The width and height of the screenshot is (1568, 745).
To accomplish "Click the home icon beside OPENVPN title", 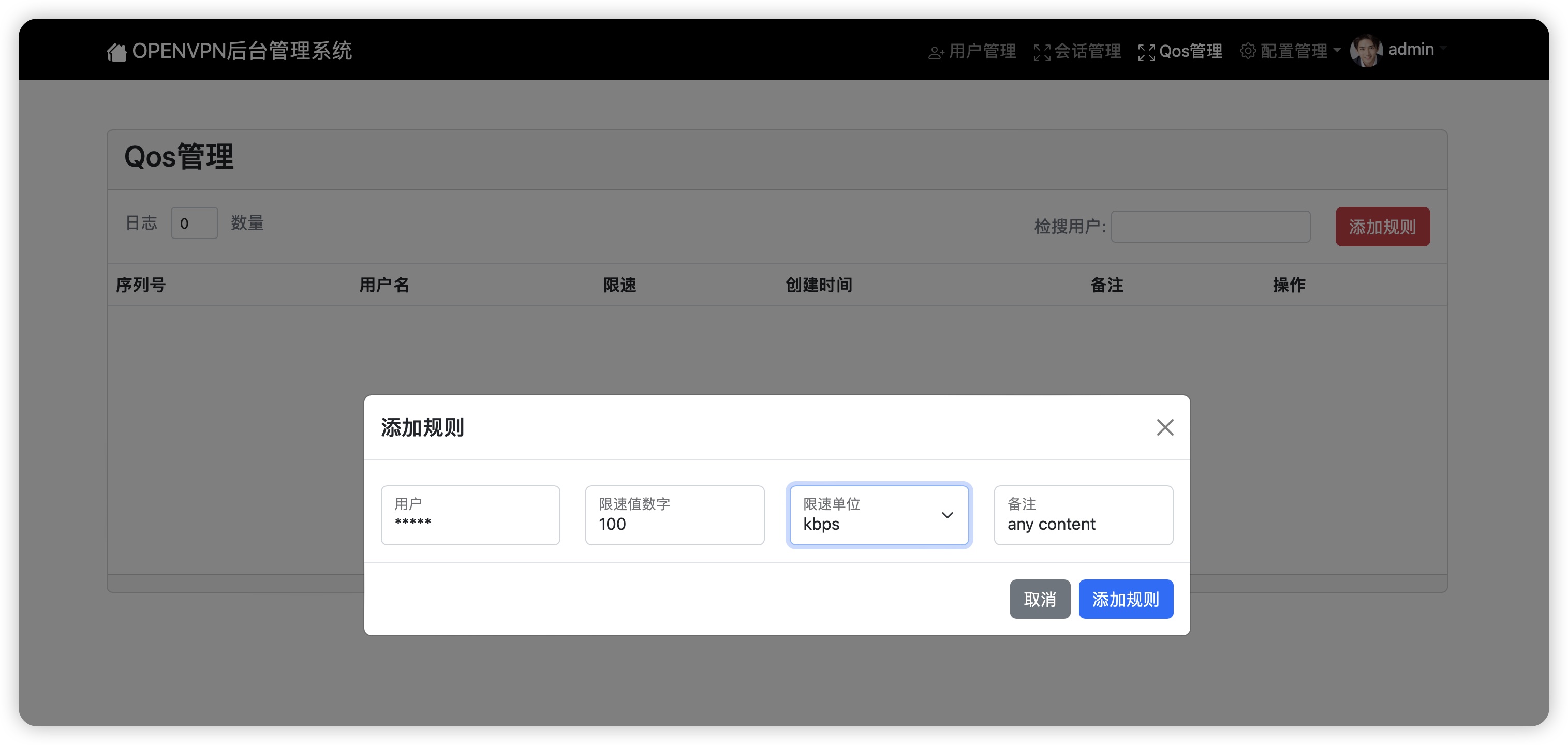I will point(116,52).
